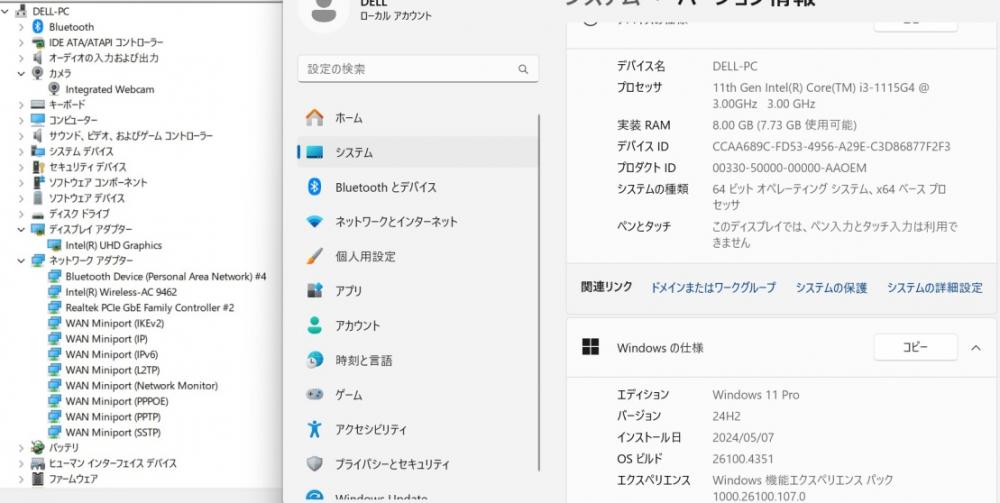Click the システム monitor icon in Settings sidebar
Image resolution: width=1000 pixels, height=503 pixels.
[314, 152]
